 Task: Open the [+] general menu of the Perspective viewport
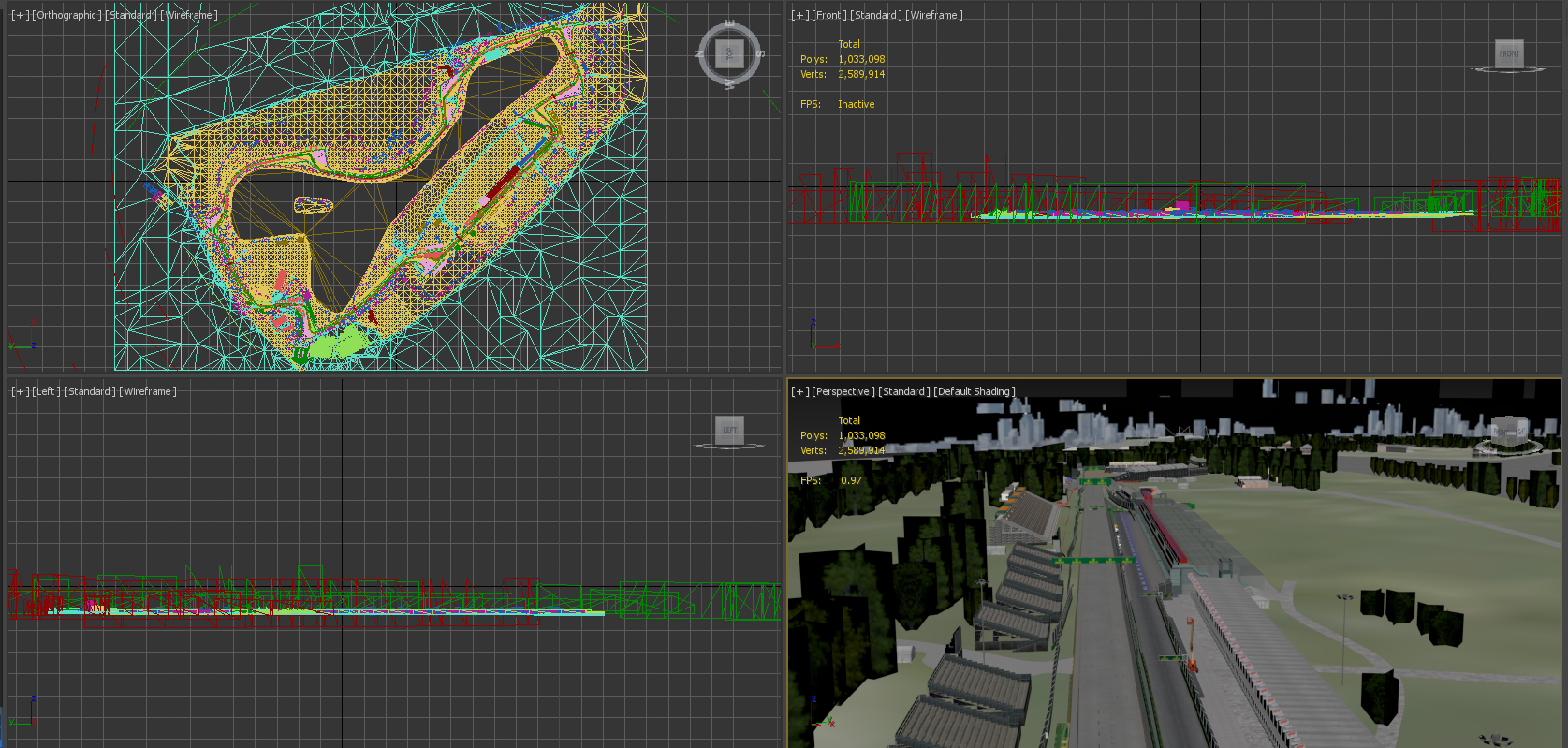pyautogui.click(x=799, y=391)
